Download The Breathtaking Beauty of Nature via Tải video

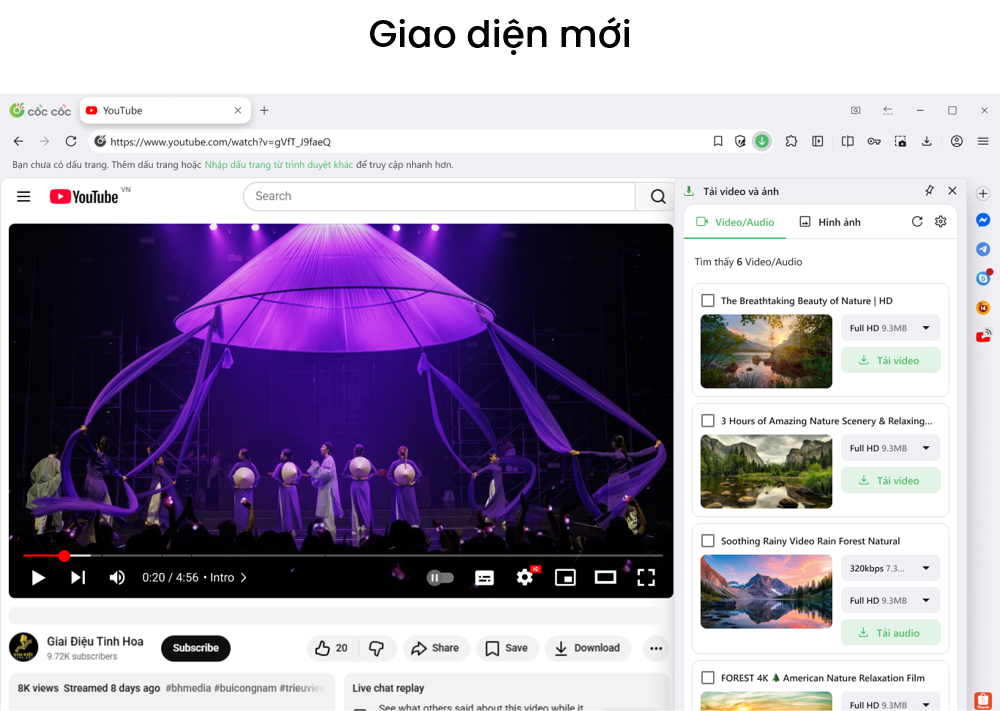(890, 360)
